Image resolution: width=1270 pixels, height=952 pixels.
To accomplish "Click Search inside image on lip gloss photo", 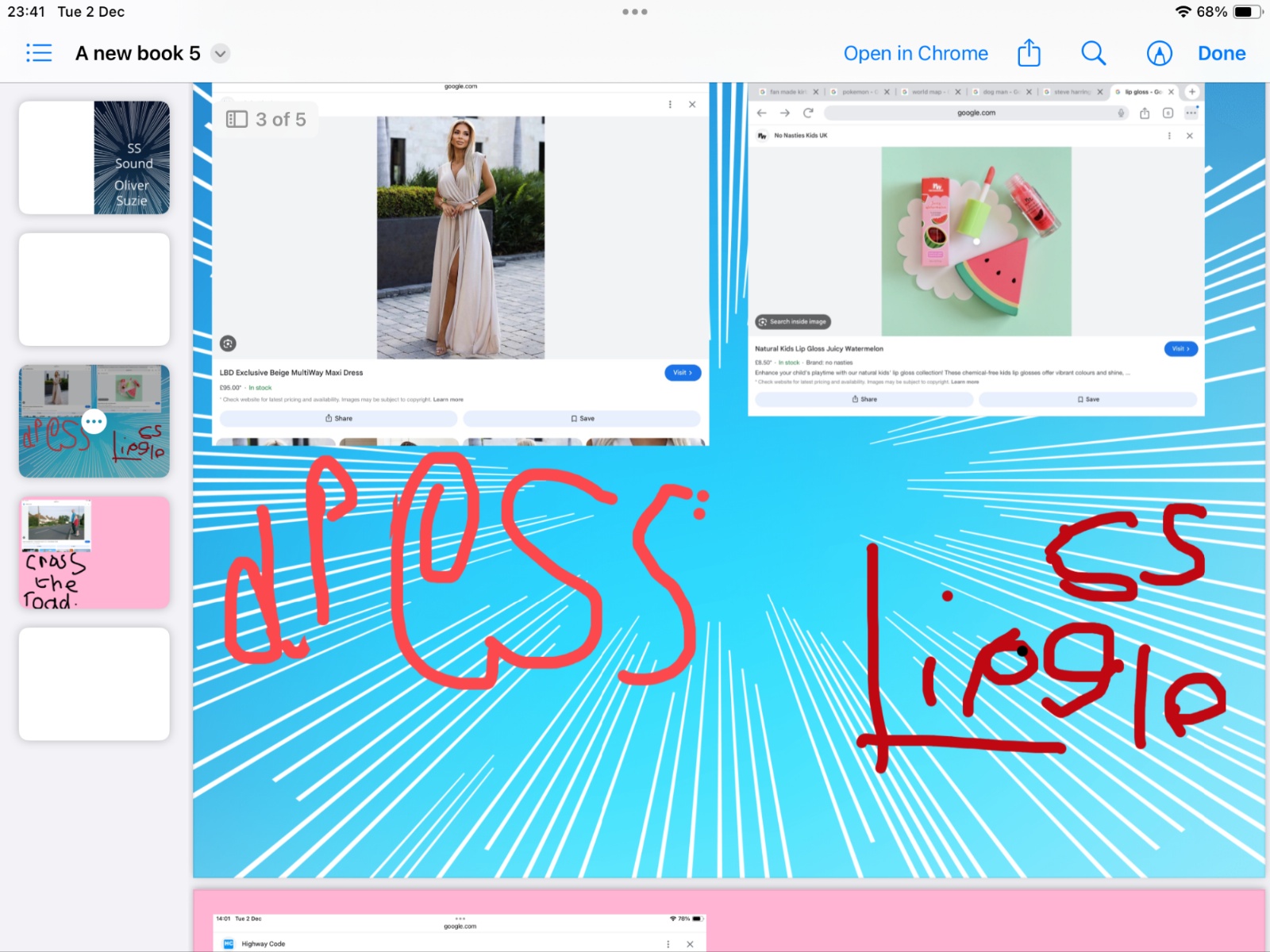I will 792,322.
